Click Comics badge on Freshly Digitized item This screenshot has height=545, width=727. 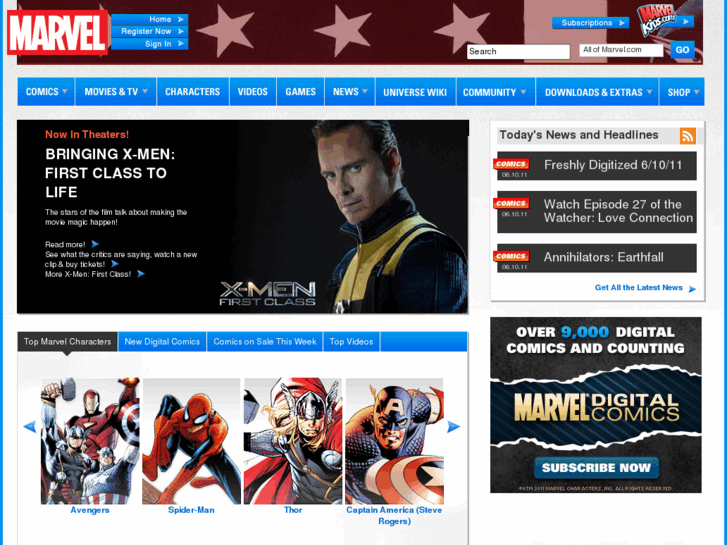pyautogui.click(x=511, y=164)
